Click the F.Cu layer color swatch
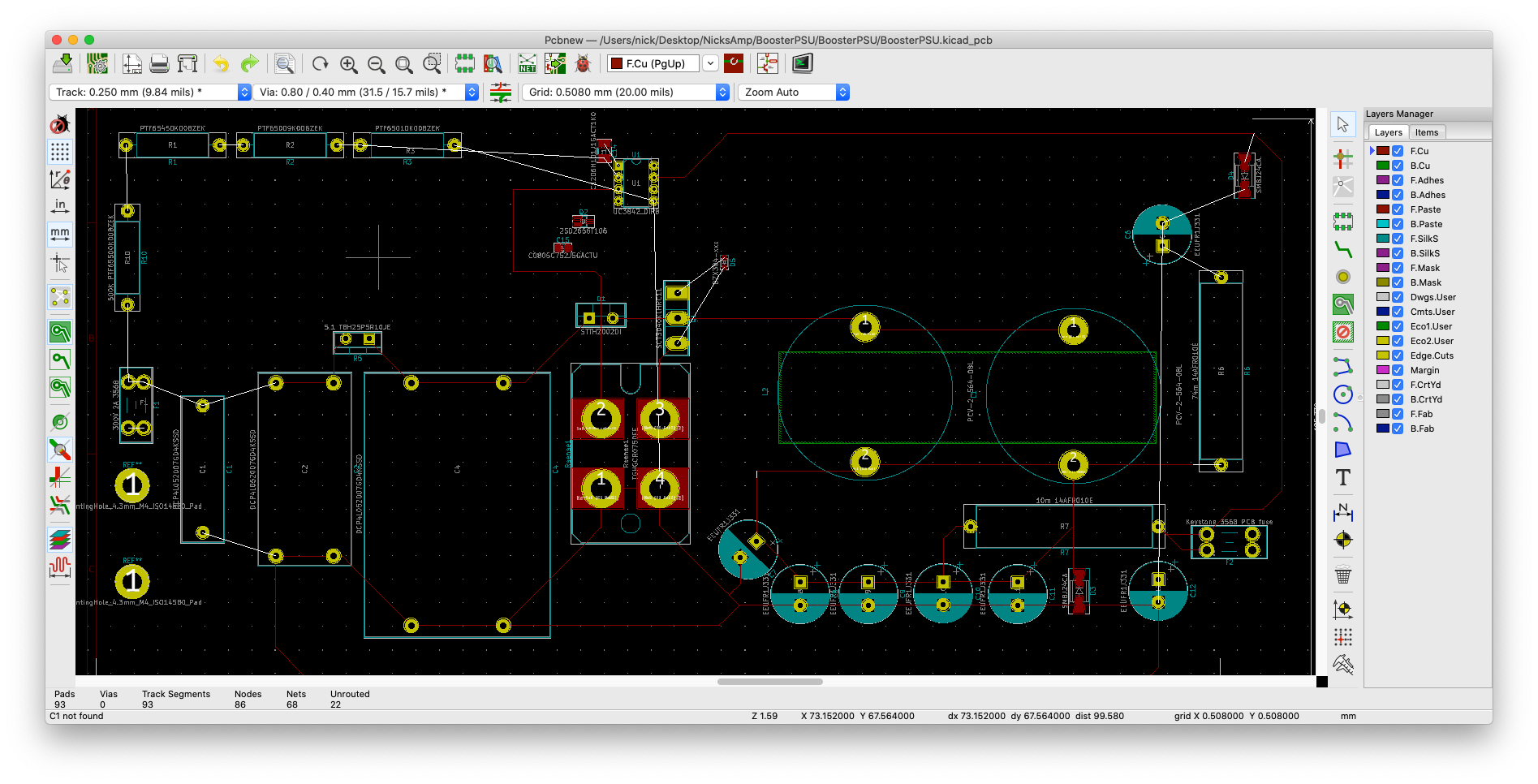The height and width of the screenshot is (784, 1538). [x=1383, y=151]
